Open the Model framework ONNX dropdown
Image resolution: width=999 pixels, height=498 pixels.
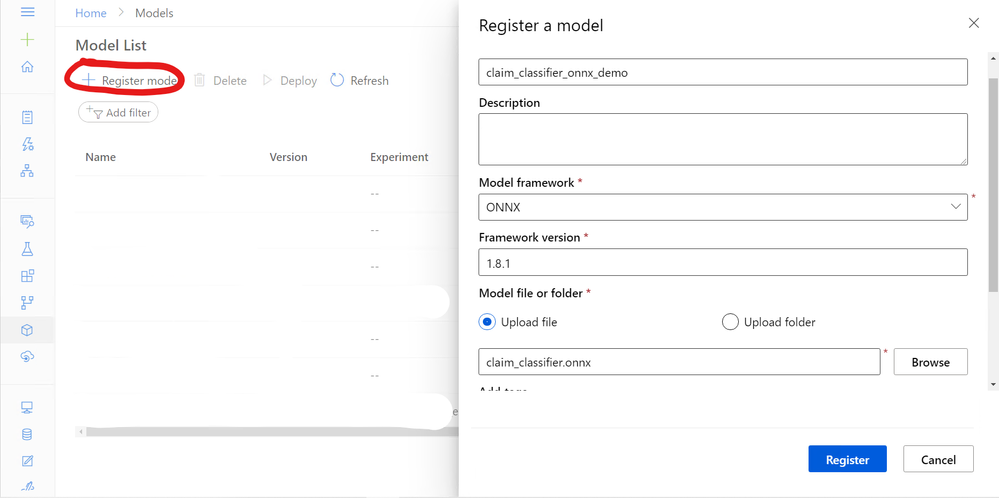[x=723, y=207]
